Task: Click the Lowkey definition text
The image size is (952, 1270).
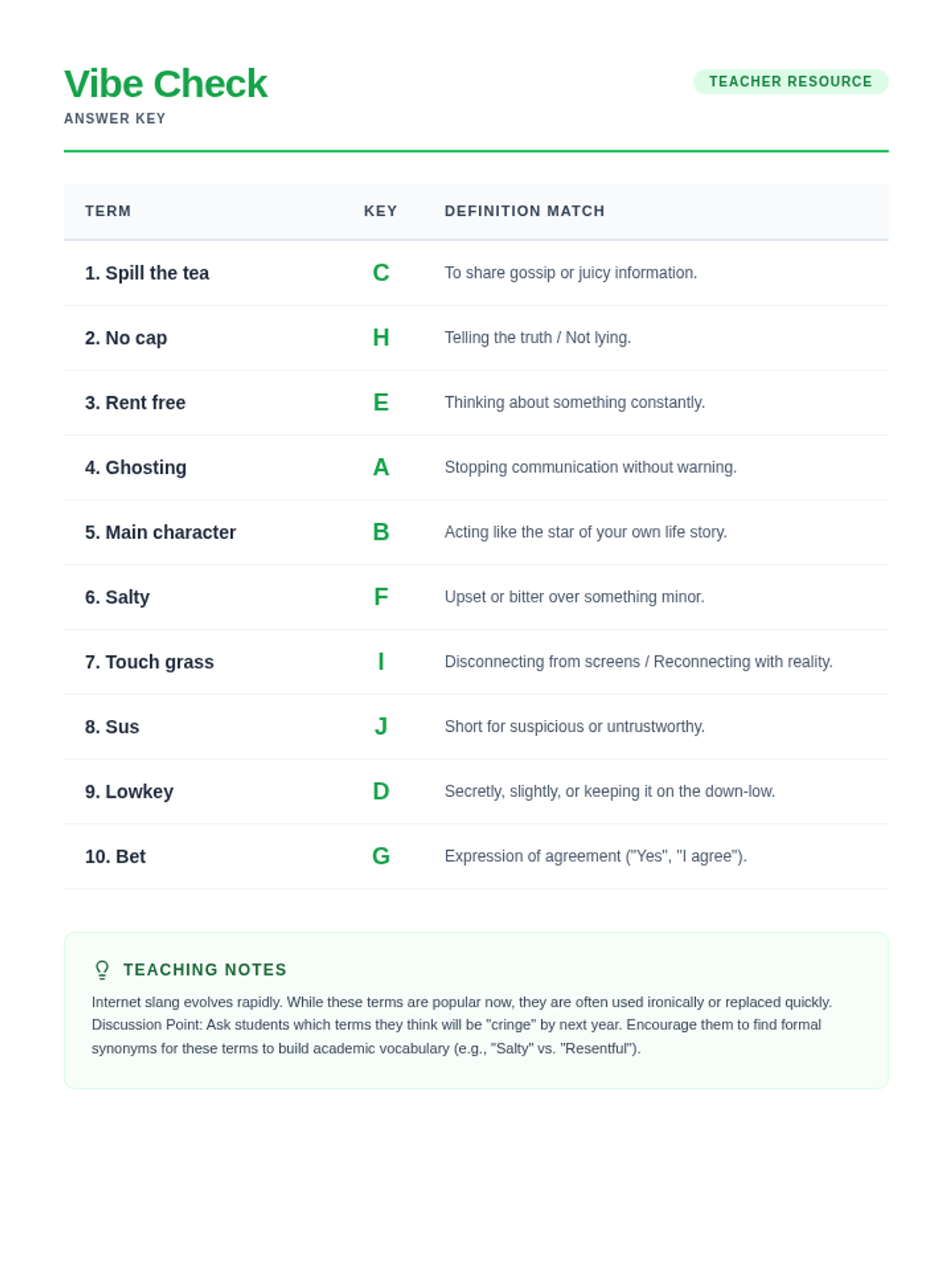Action: click(x=609, y=791)
